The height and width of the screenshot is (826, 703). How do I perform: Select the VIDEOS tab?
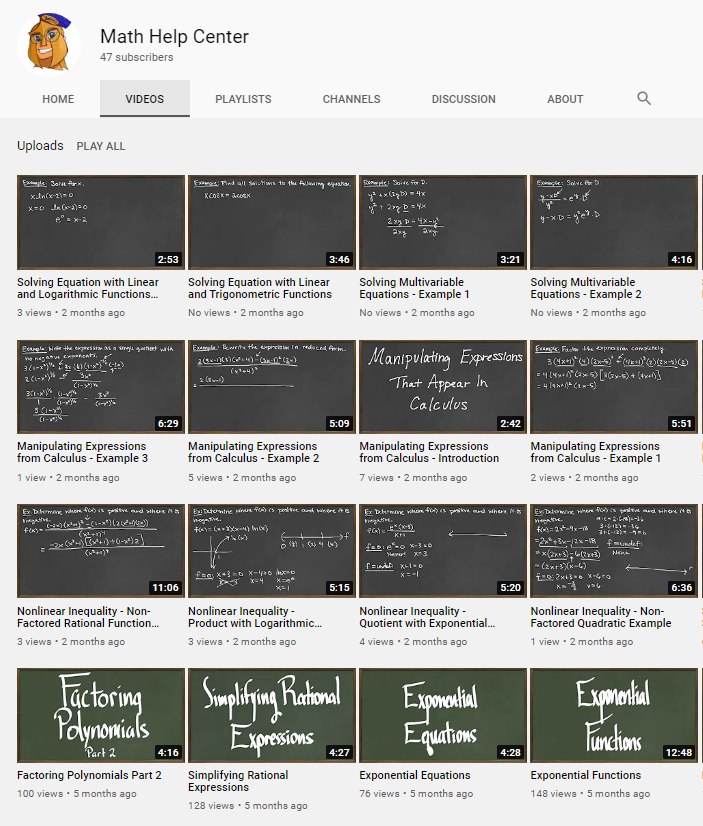coord(145,99)
